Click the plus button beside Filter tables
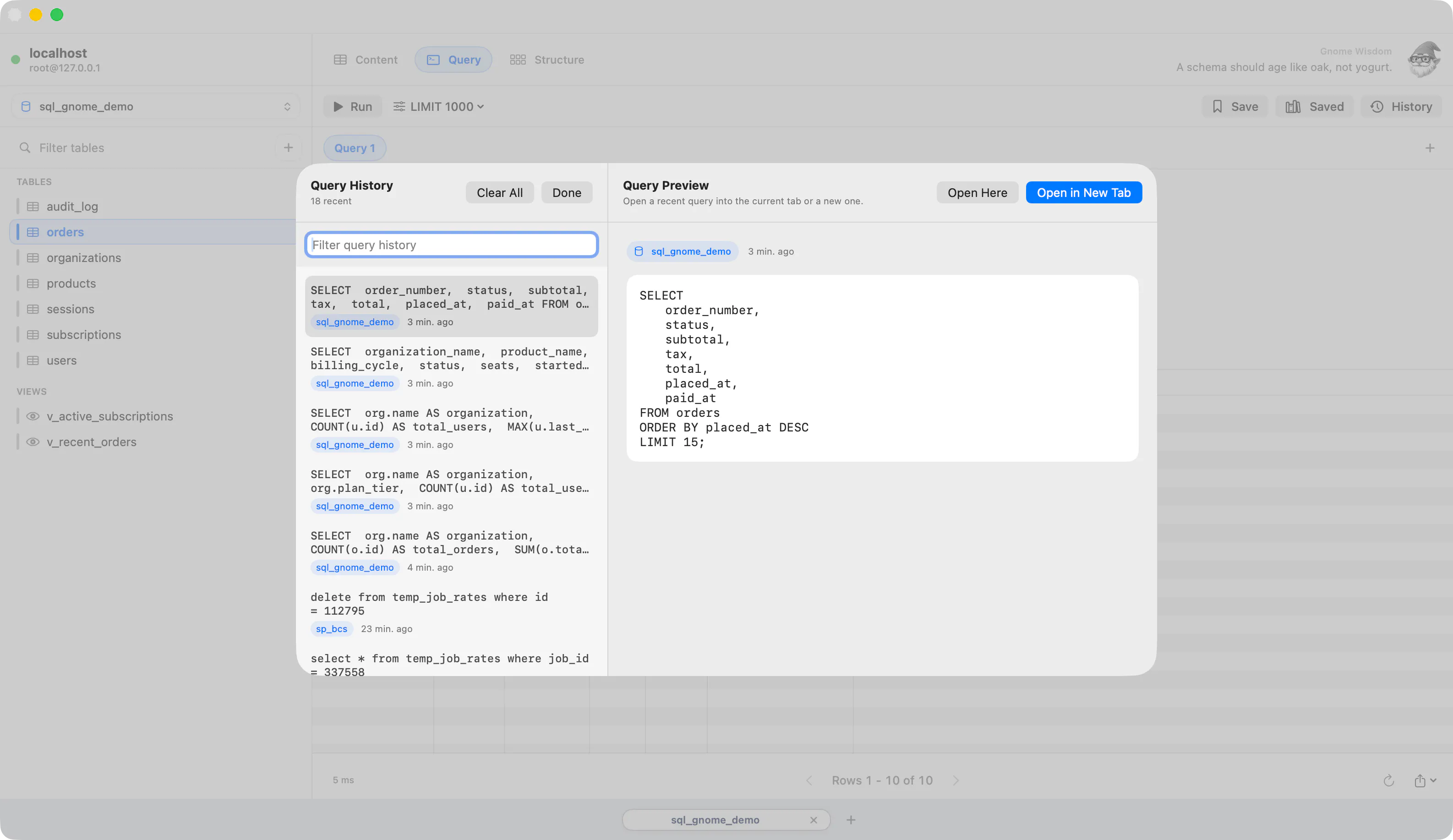1453x840 pixels. [x=288, y=148]
